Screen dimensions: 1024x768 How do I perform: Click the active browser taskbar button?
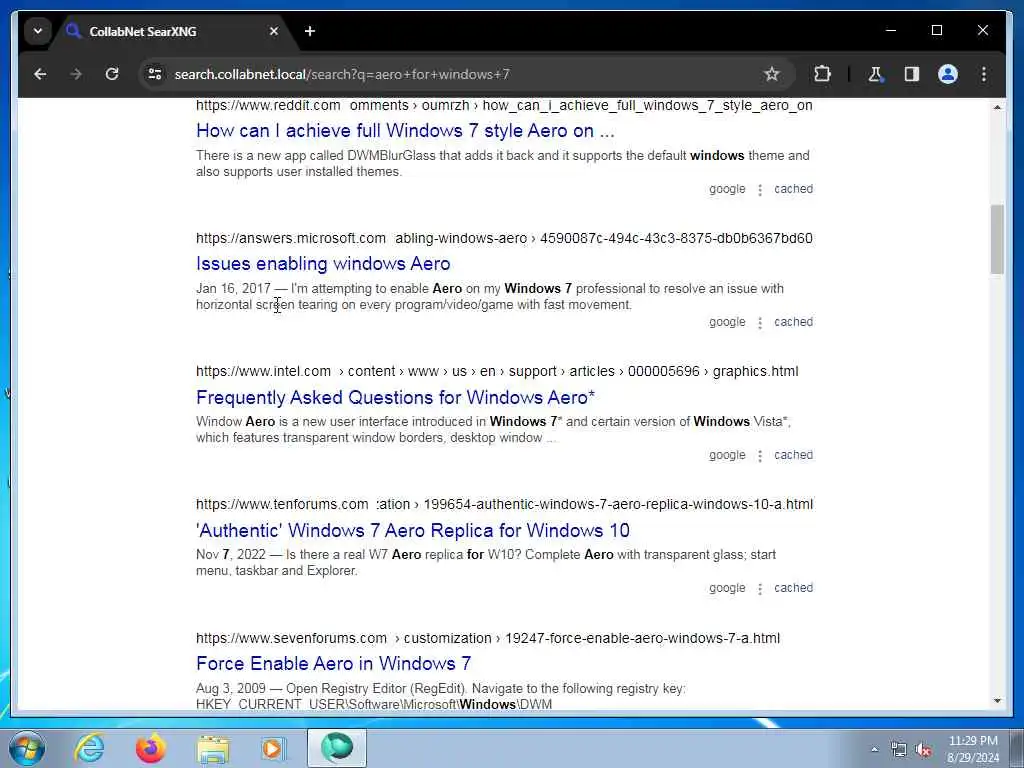pos(336,748)
